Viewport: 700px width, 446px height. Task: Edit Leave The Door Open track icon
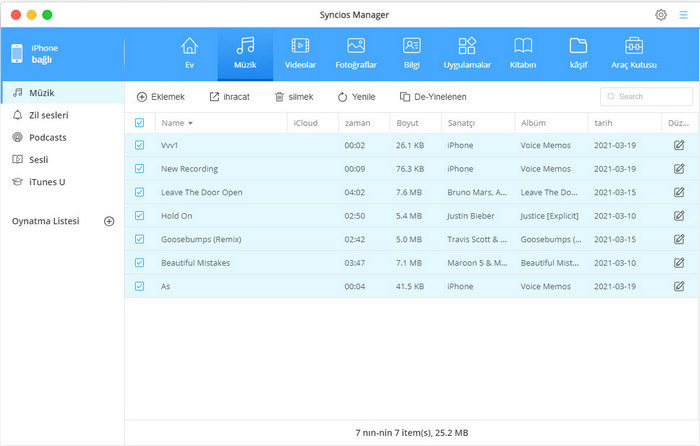(679, 192)
